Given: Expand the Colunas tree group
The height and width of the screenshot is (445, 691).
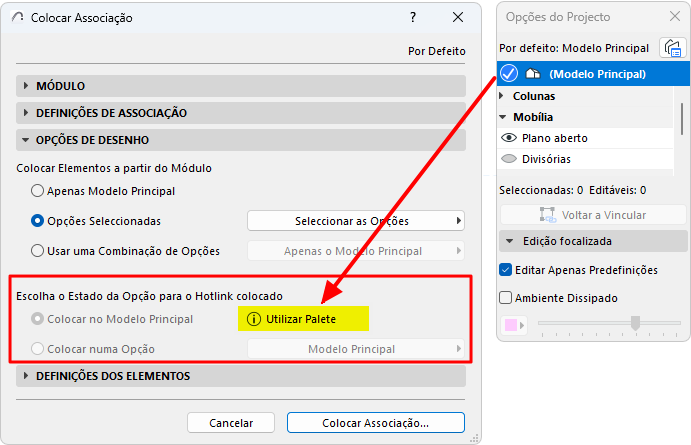Looking at the screenshot, I should [502, 96].
